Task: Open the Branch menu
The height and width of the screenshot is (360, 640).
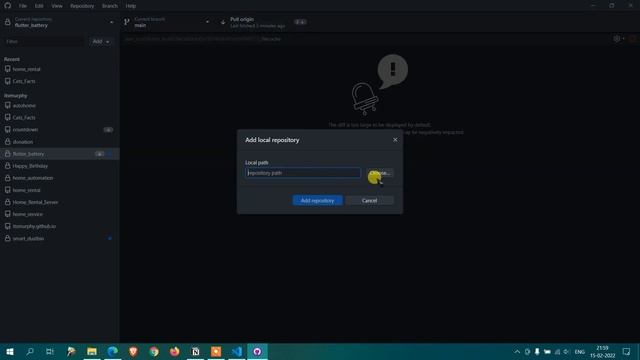Action: (x=110, y=6)
